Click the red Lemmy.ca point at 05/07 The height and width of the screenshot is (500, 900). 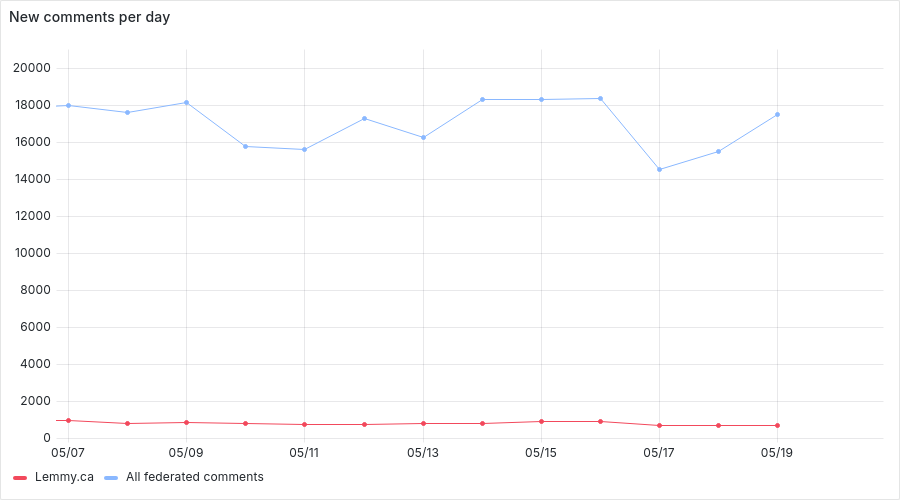(68, 421)
